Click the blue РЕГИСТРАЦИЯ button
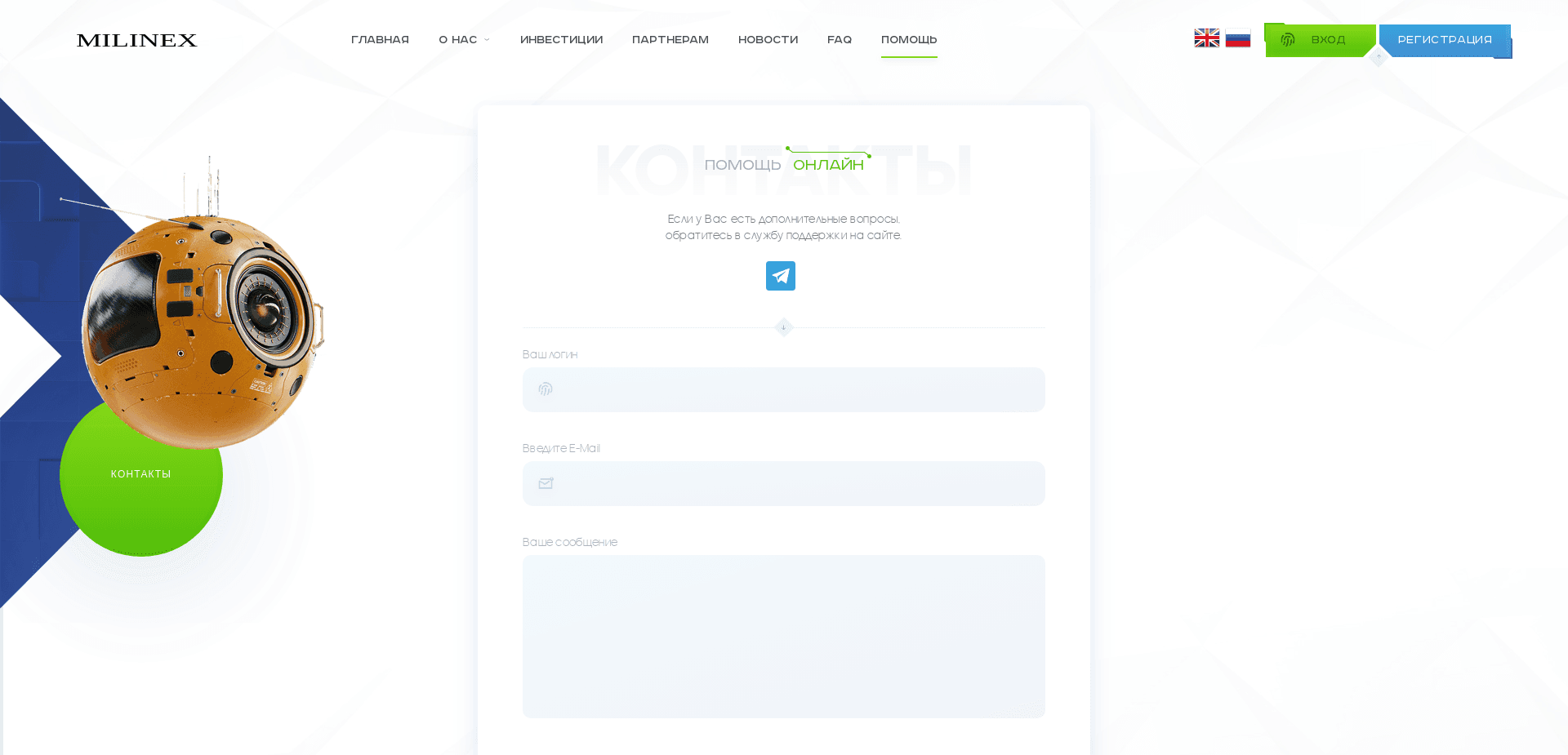Screen dimensions: 1568x755 [x=1444, y=39]
